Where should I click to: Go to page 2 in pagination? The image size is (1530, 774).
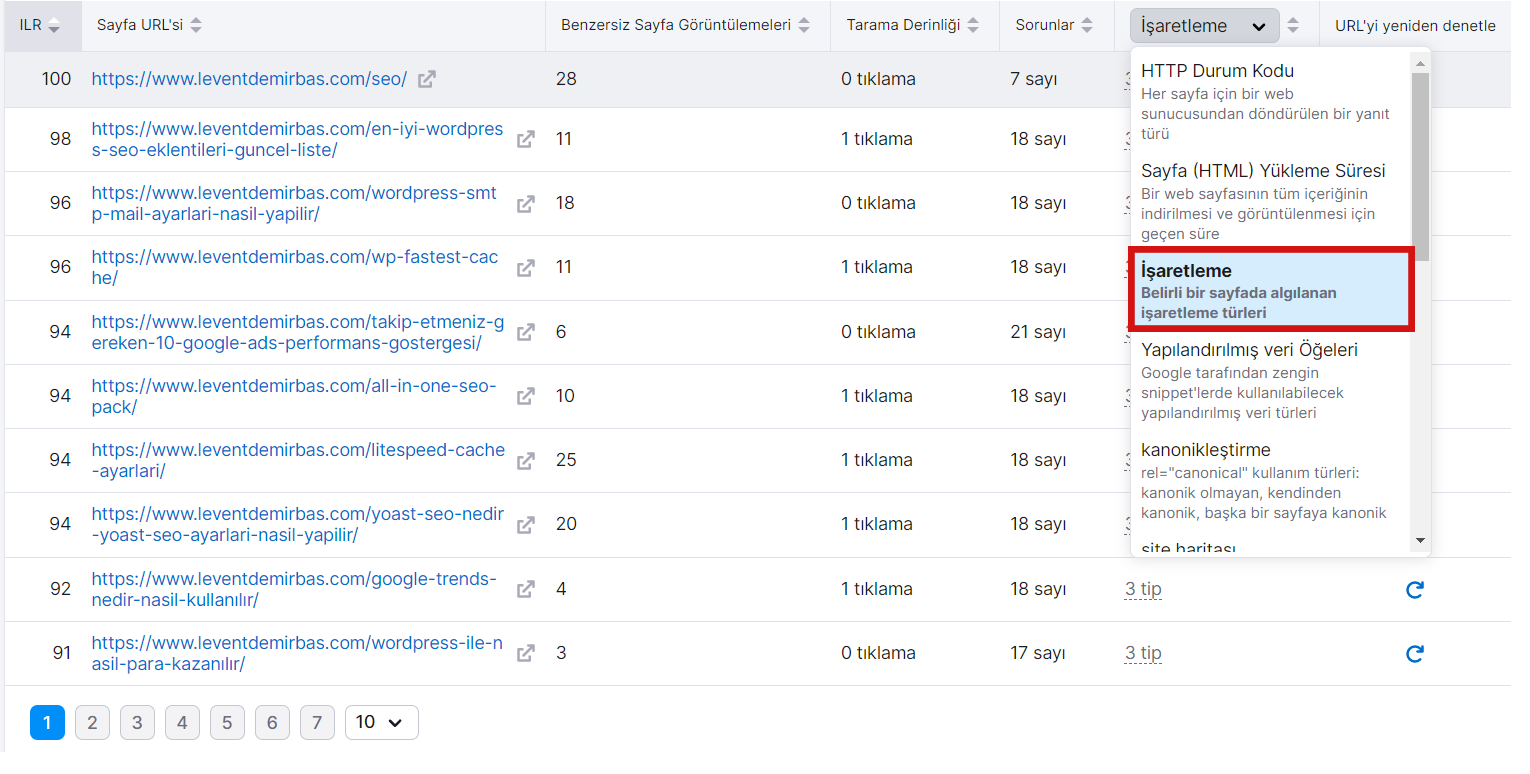click(92, 722)
